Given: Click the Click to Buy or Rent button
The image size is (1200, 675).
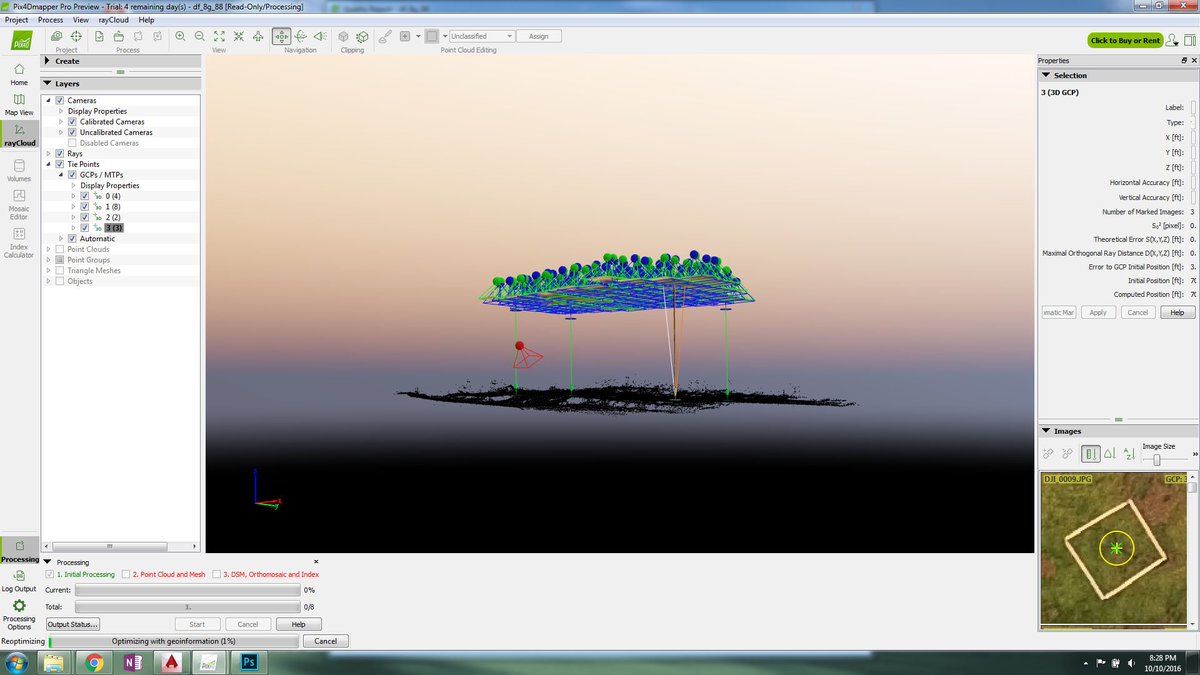Looking at the screenshot, I should coord(1125,40).
